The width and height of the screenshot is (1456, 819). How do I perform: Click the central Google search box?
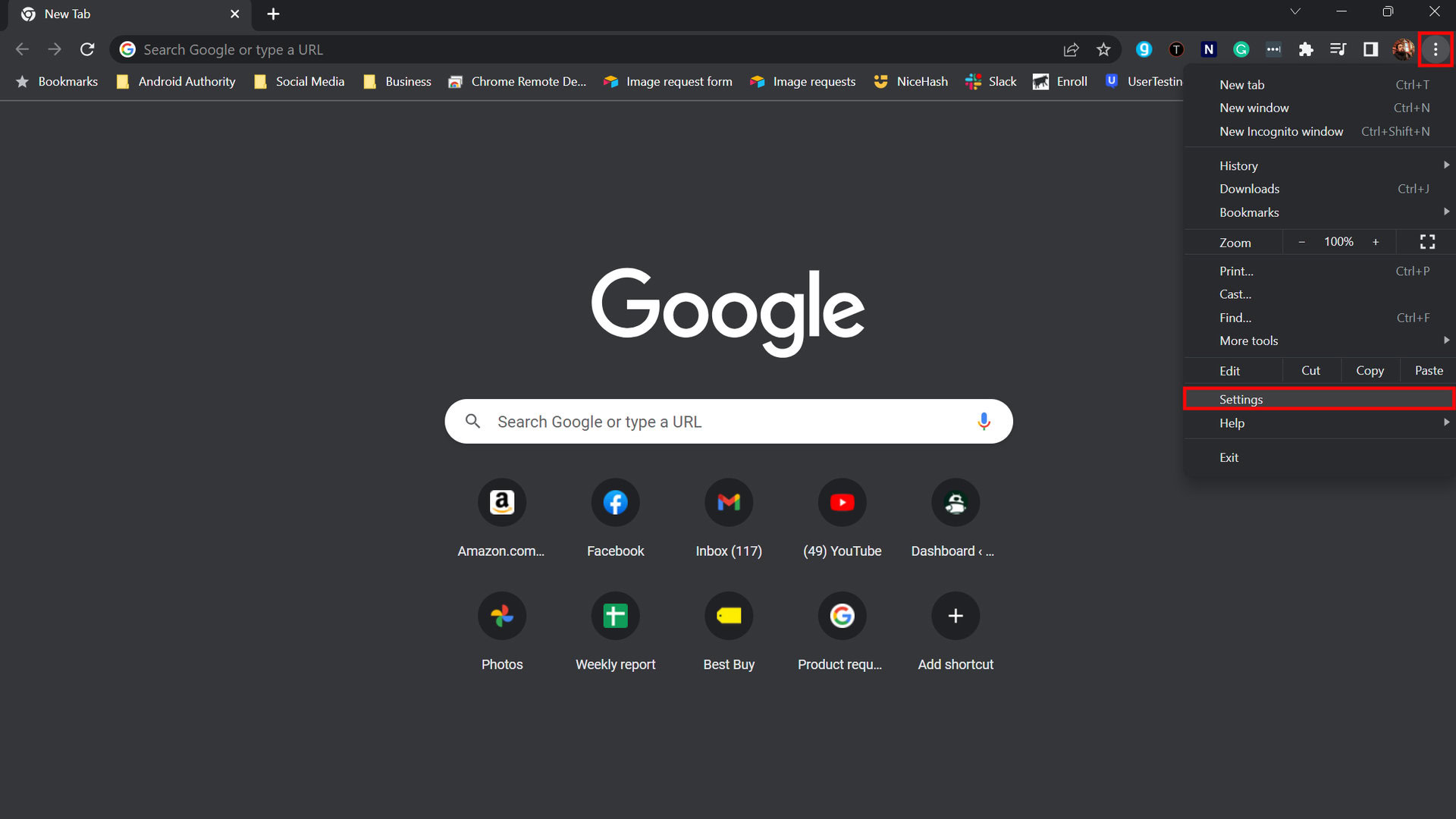728,422
